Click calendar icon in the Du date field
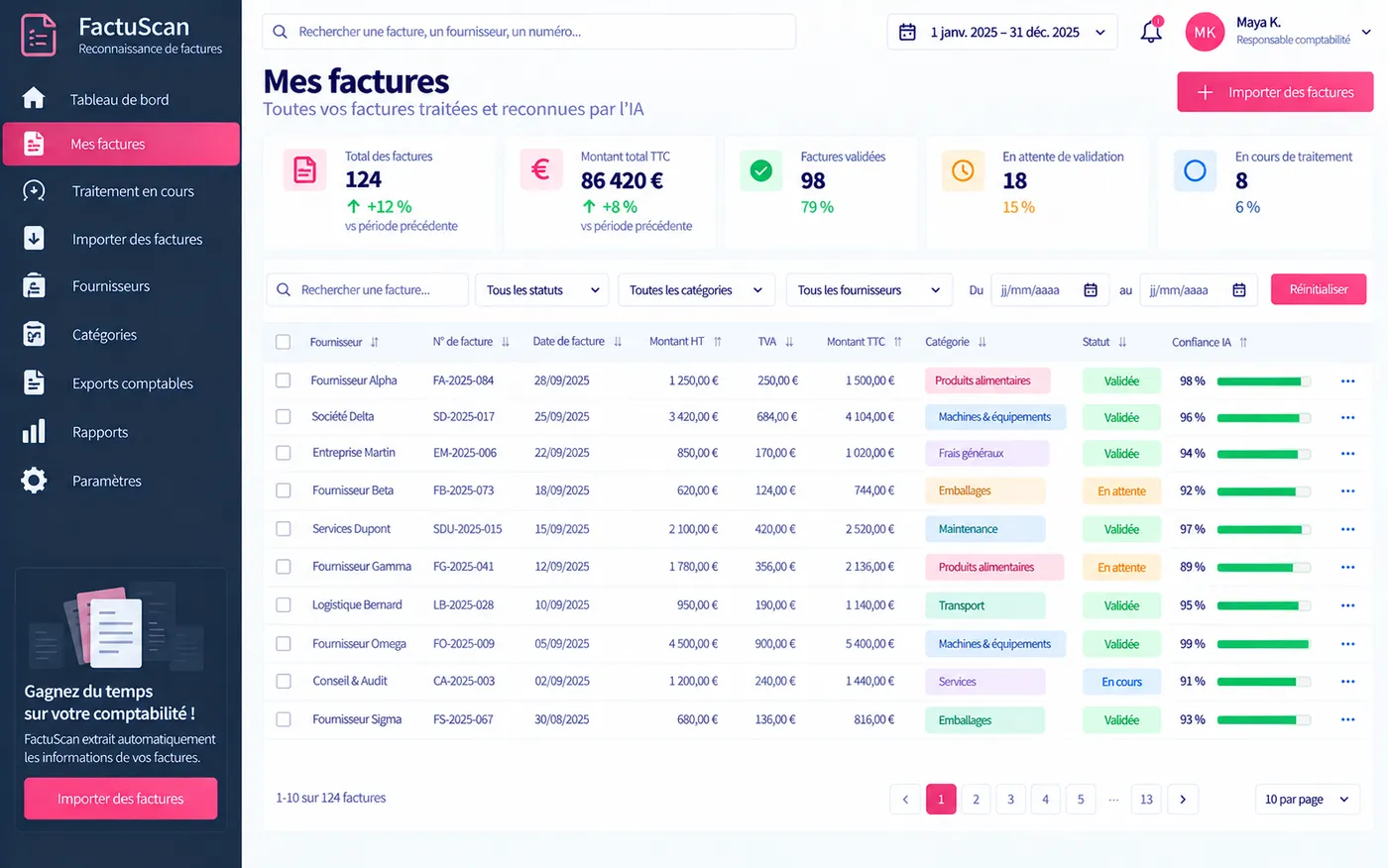1388x868 pixels. (x=1091, y=290)
